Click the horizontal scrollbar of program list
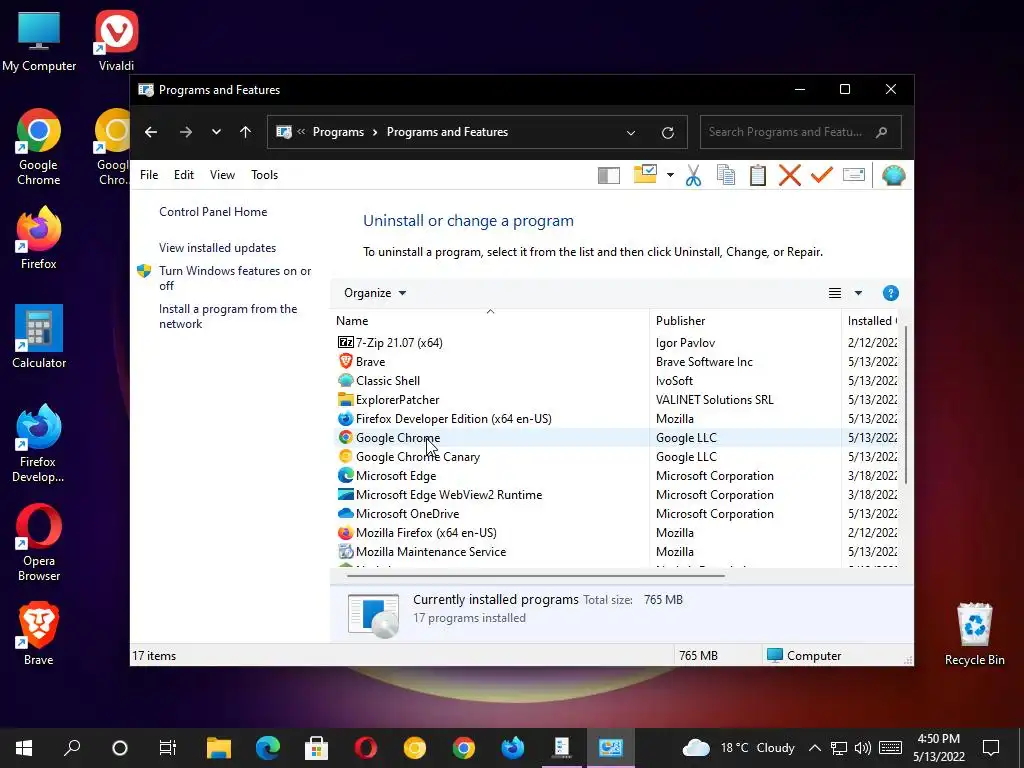Viewport: 1024px width, 768px height. (536, 576)
